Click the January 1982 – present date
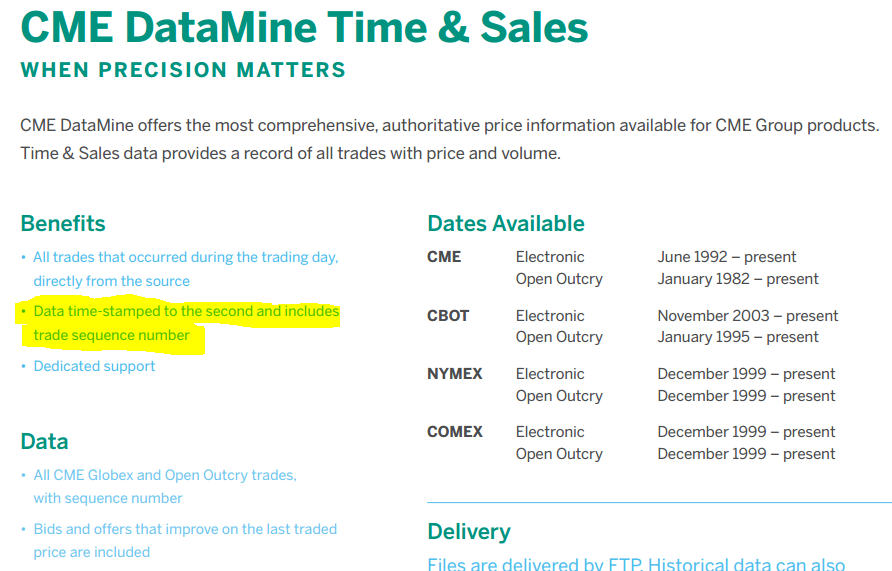The width and height of the screenshot is (892, 571). coord(738,279)
